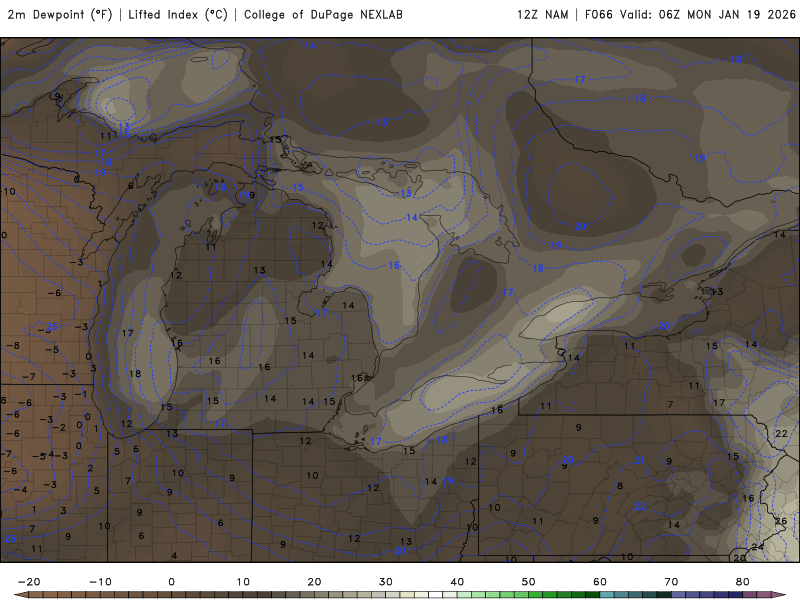800x600 pixels.
Task: Click the brown arrow tip of the color bar
Action: point(21,595)
